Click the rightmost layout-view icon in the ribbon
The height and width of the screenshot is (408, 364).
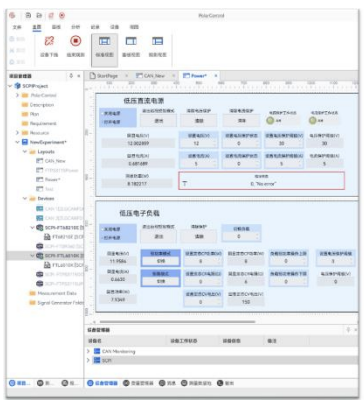click(157, 41)
